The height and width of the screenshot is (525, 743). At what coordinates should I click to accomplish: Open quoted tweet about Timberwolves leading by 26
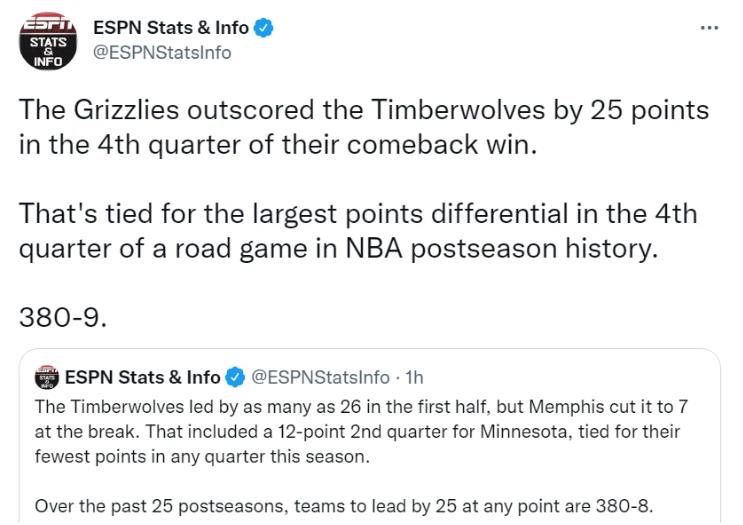pos(370,436)
